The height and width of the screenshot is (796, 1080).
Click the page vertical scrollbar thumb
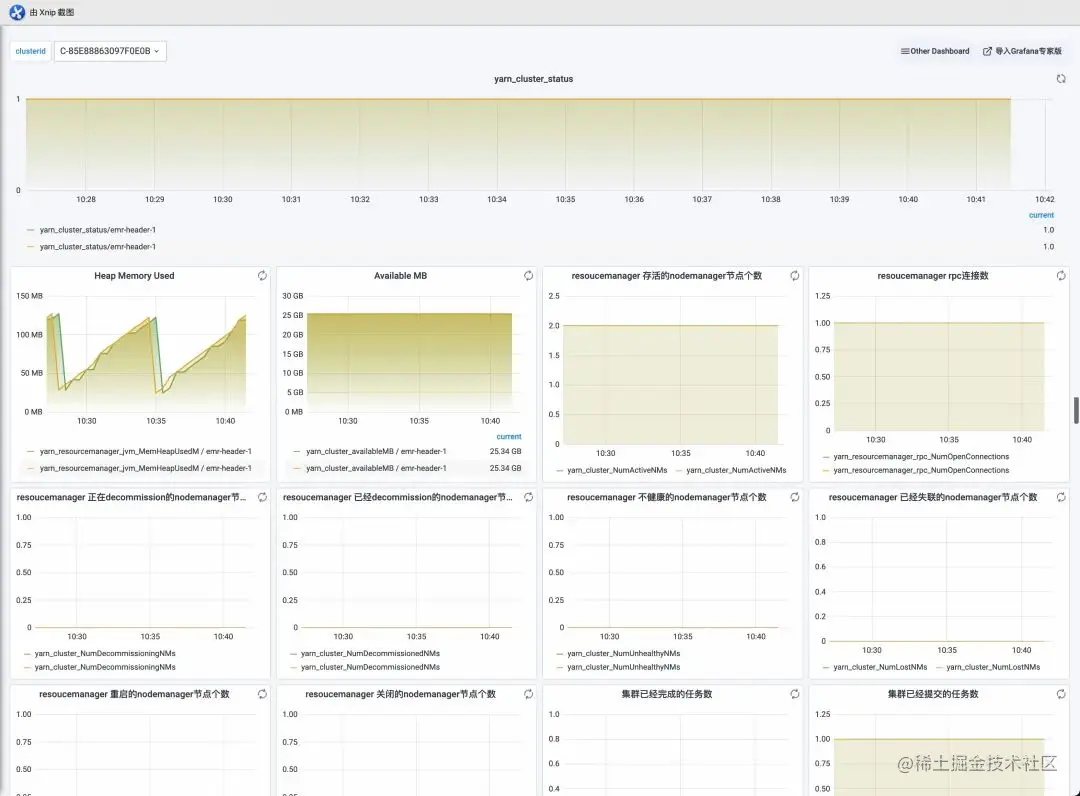pos(1076,410)
